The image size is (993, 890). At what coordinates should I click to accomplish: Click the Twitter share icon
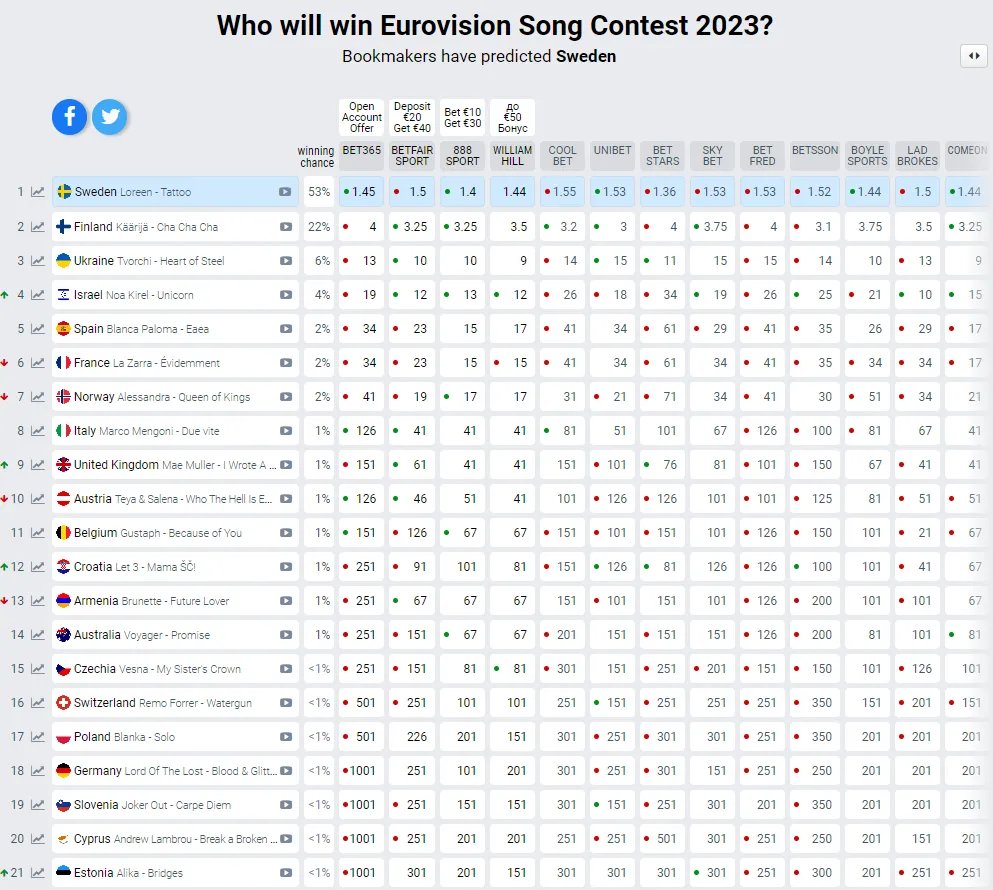coord(110,117)
